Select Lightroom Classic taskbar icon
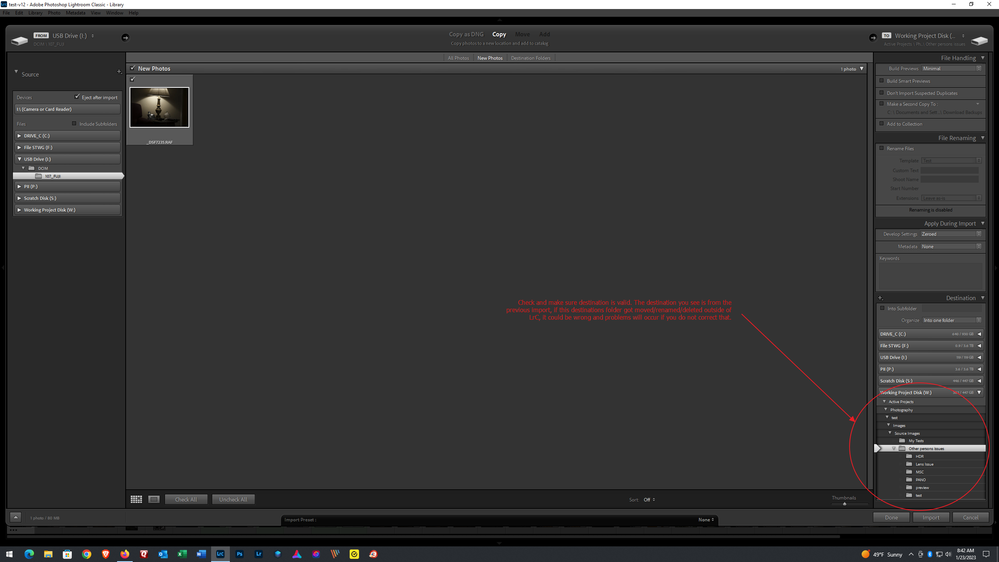This screenshot has height=562, width=999. pyautogui.click(x=220, y=554)
